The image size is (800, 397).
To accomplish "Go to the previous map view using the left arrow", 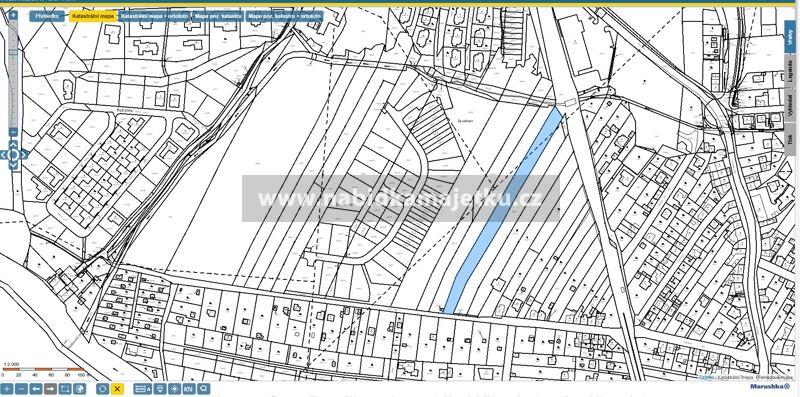I will coord(36,389).
